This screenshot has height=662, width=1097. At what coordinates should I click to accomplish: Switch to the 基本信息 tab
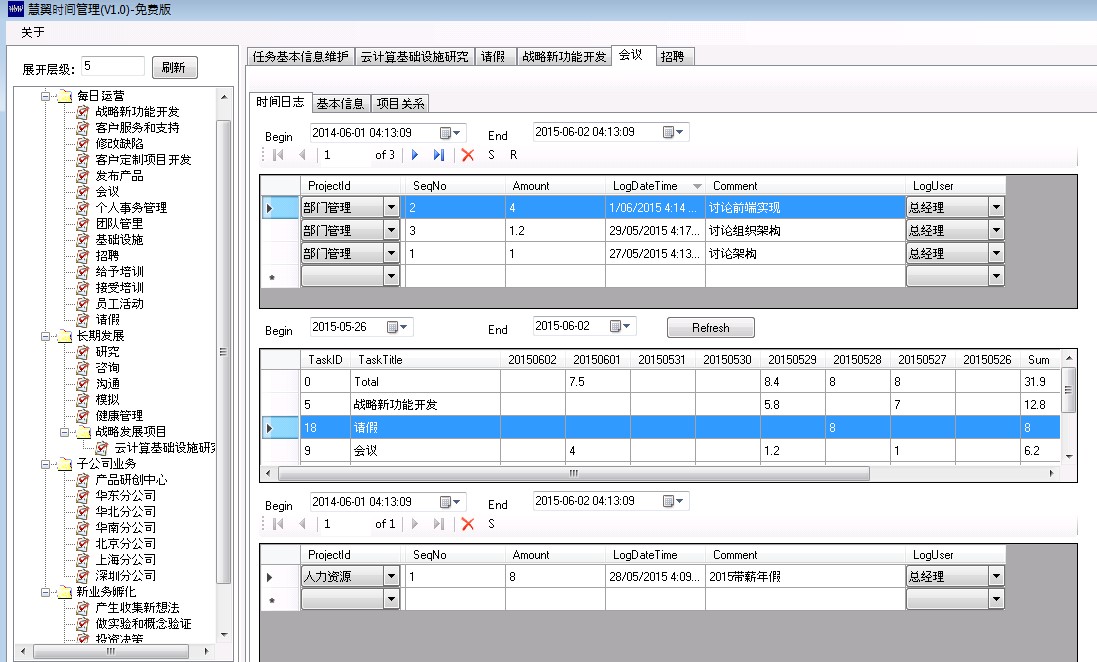(x=340, y=103)
